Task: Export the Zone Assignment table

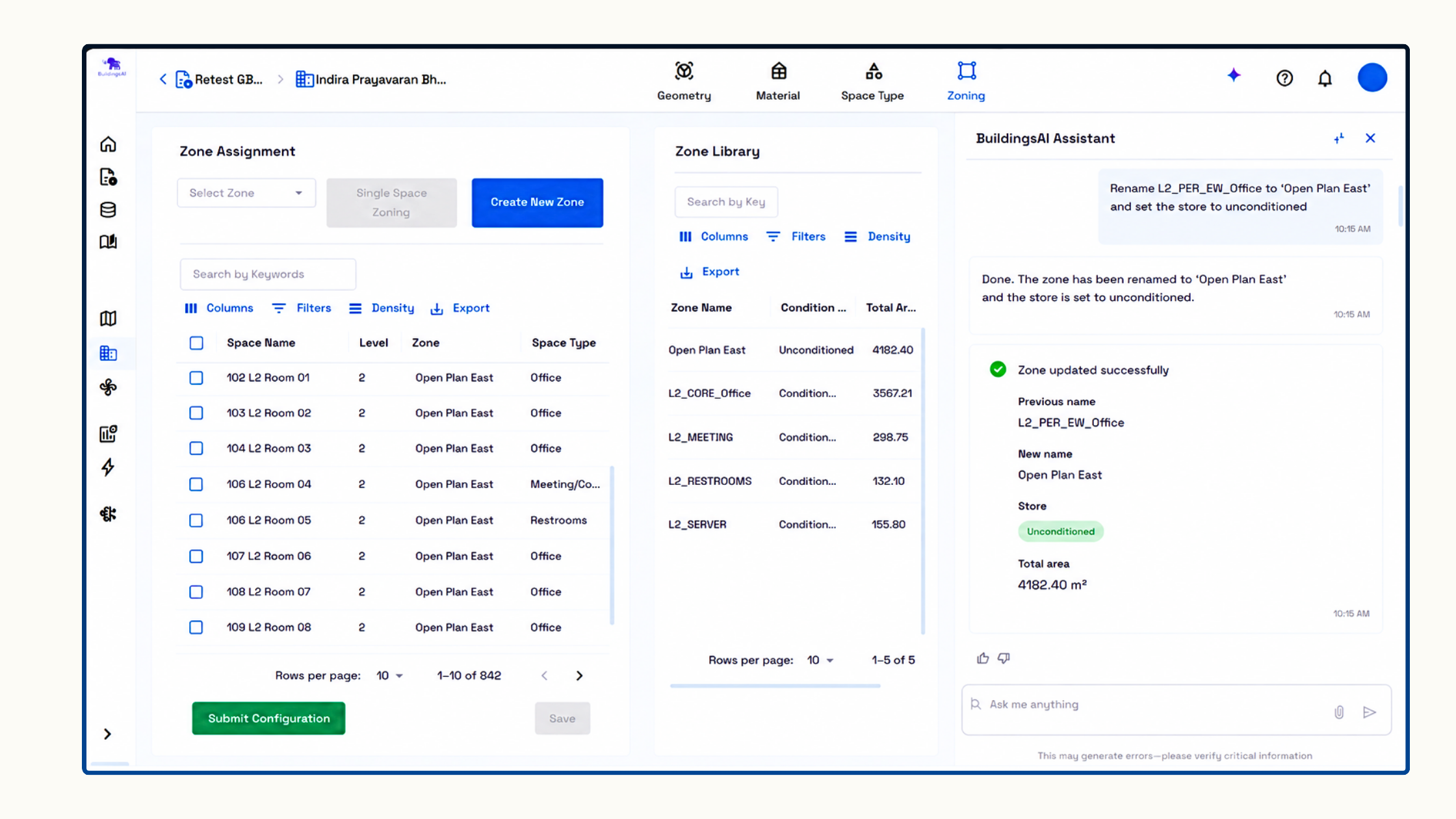Action: (x=460, y=308)
